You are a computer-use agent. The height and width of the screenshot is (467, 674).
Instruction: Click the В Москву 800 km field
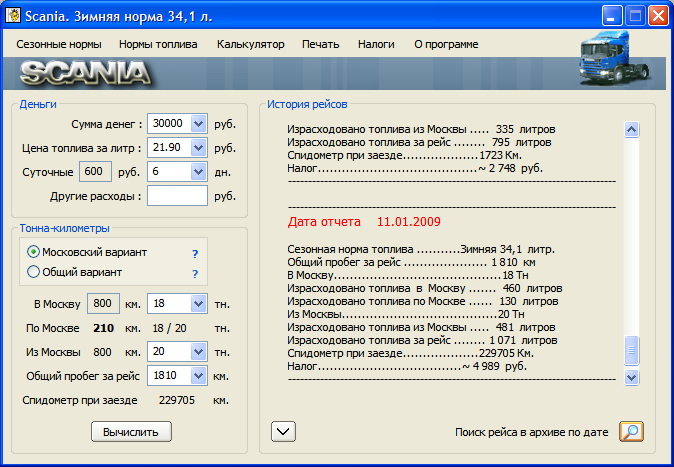103,304
